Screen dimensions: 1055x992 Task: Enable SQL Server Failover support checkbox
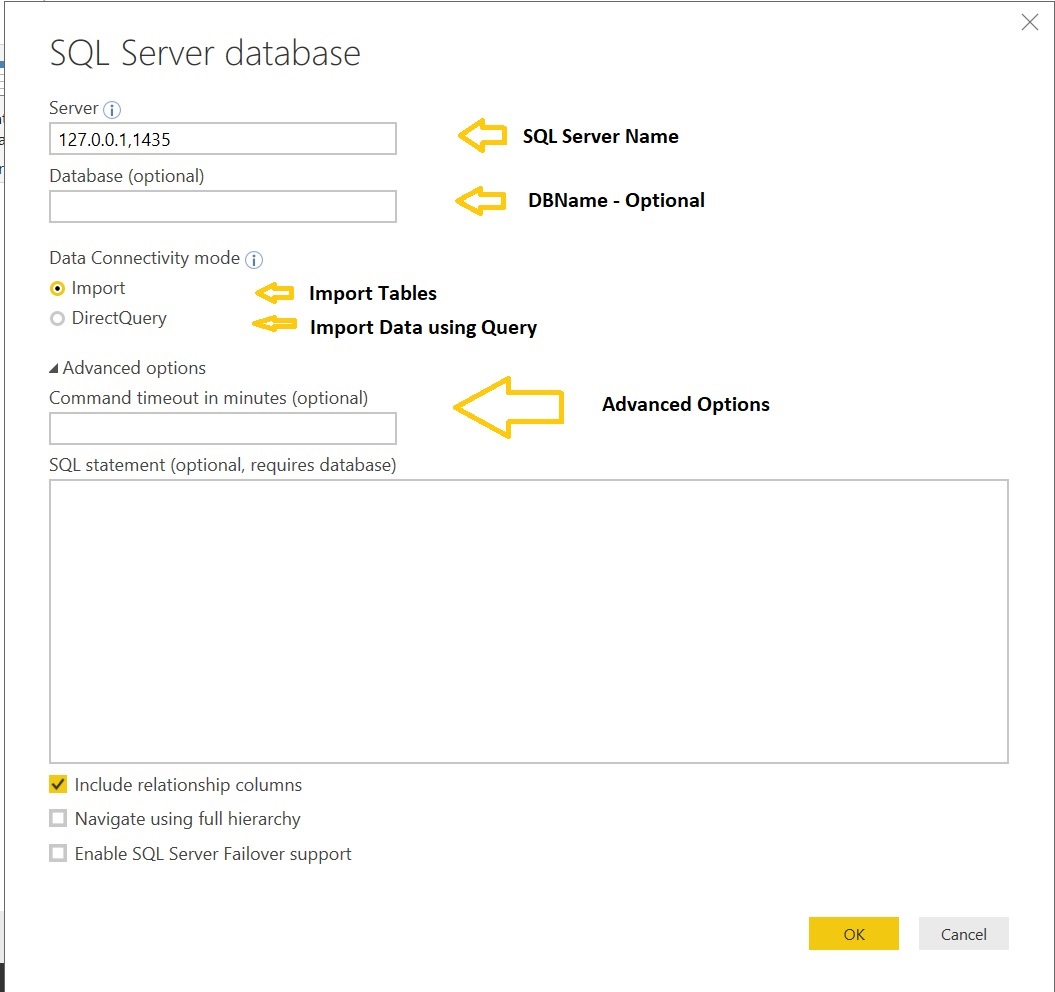click(x=59, y=853)
